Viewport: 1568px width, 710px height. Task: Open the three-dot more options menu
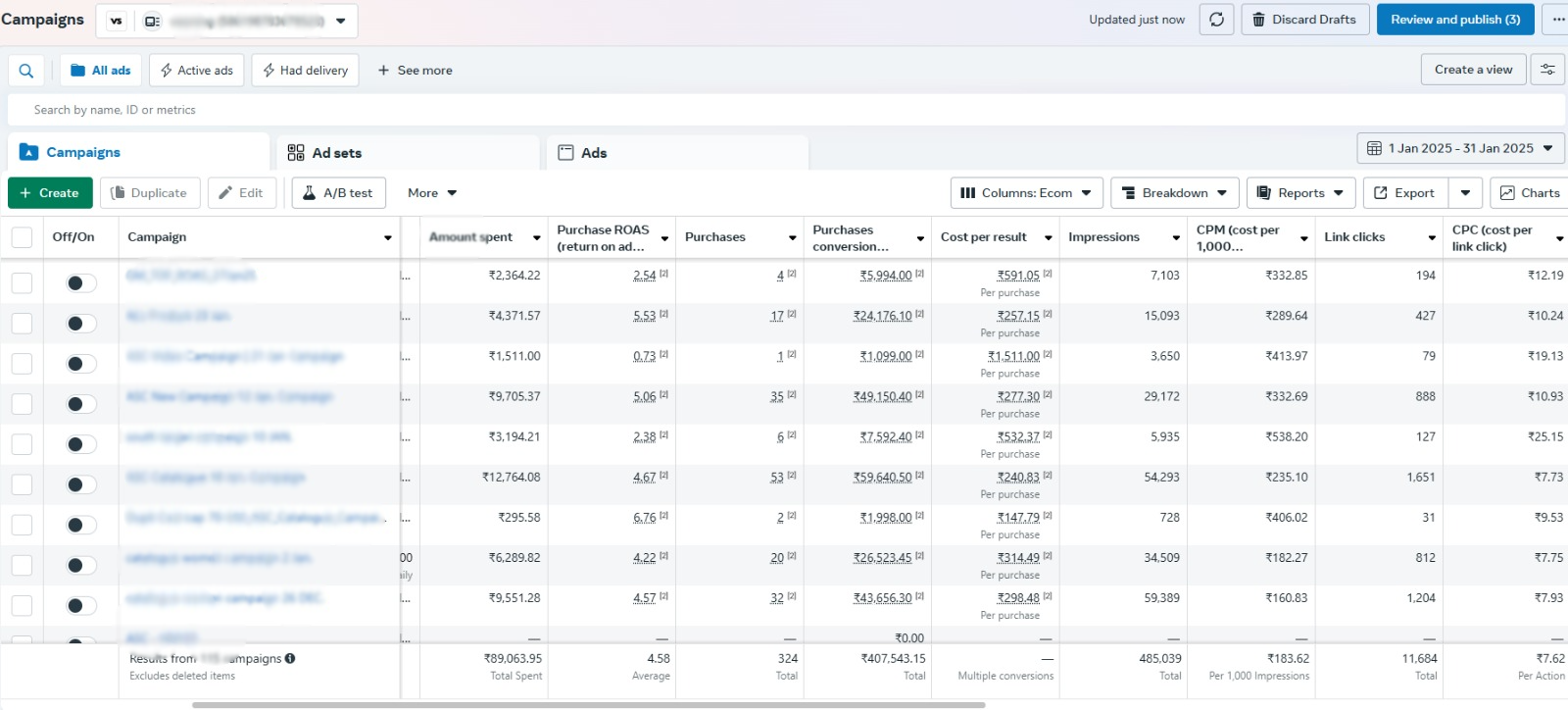tap(1557, 20)
